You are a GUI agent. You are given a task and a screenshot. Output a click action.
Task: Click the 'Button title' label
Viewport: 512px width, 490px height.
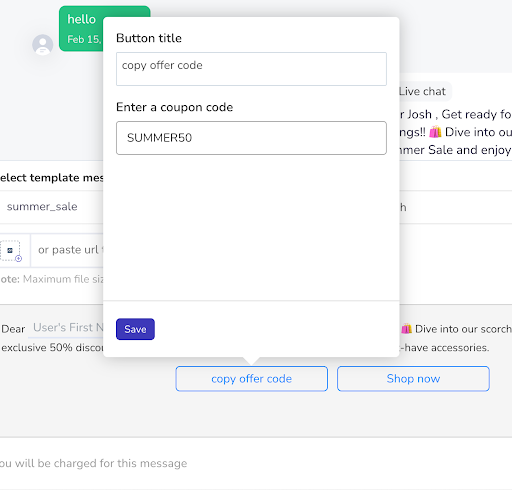coord(149,38)
